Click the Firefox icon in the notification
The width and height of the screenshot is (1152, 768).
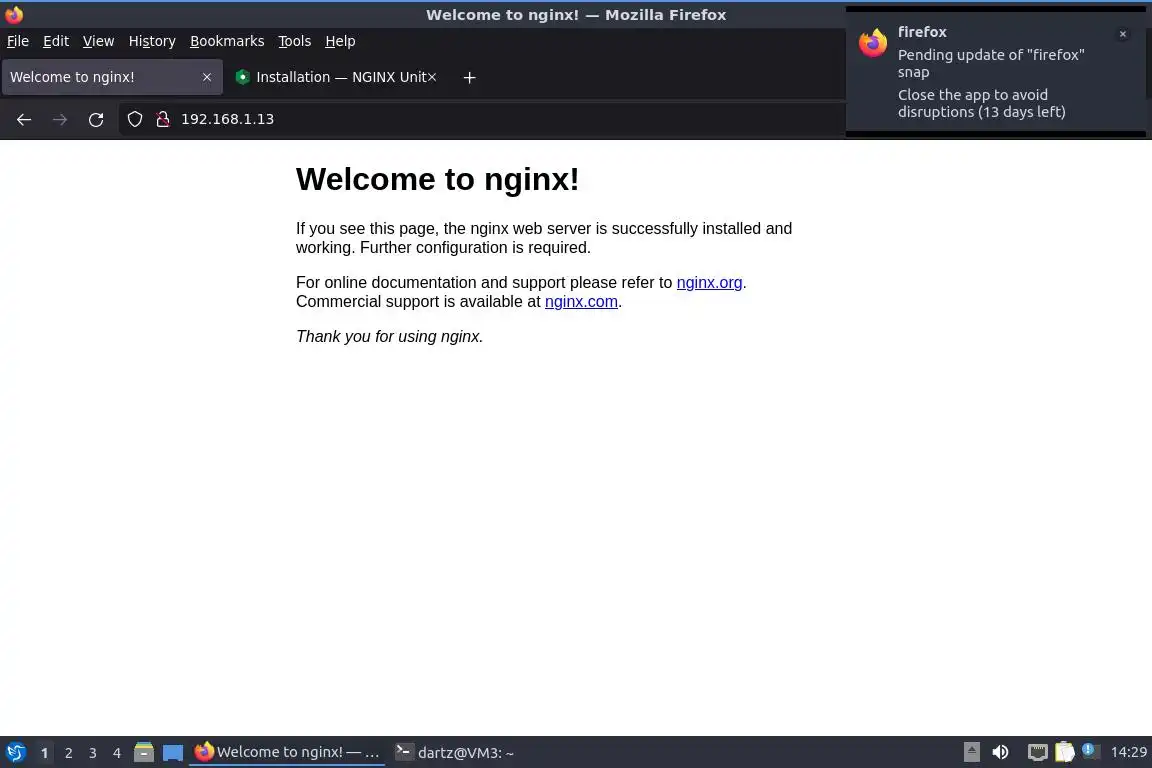[872, 43]
